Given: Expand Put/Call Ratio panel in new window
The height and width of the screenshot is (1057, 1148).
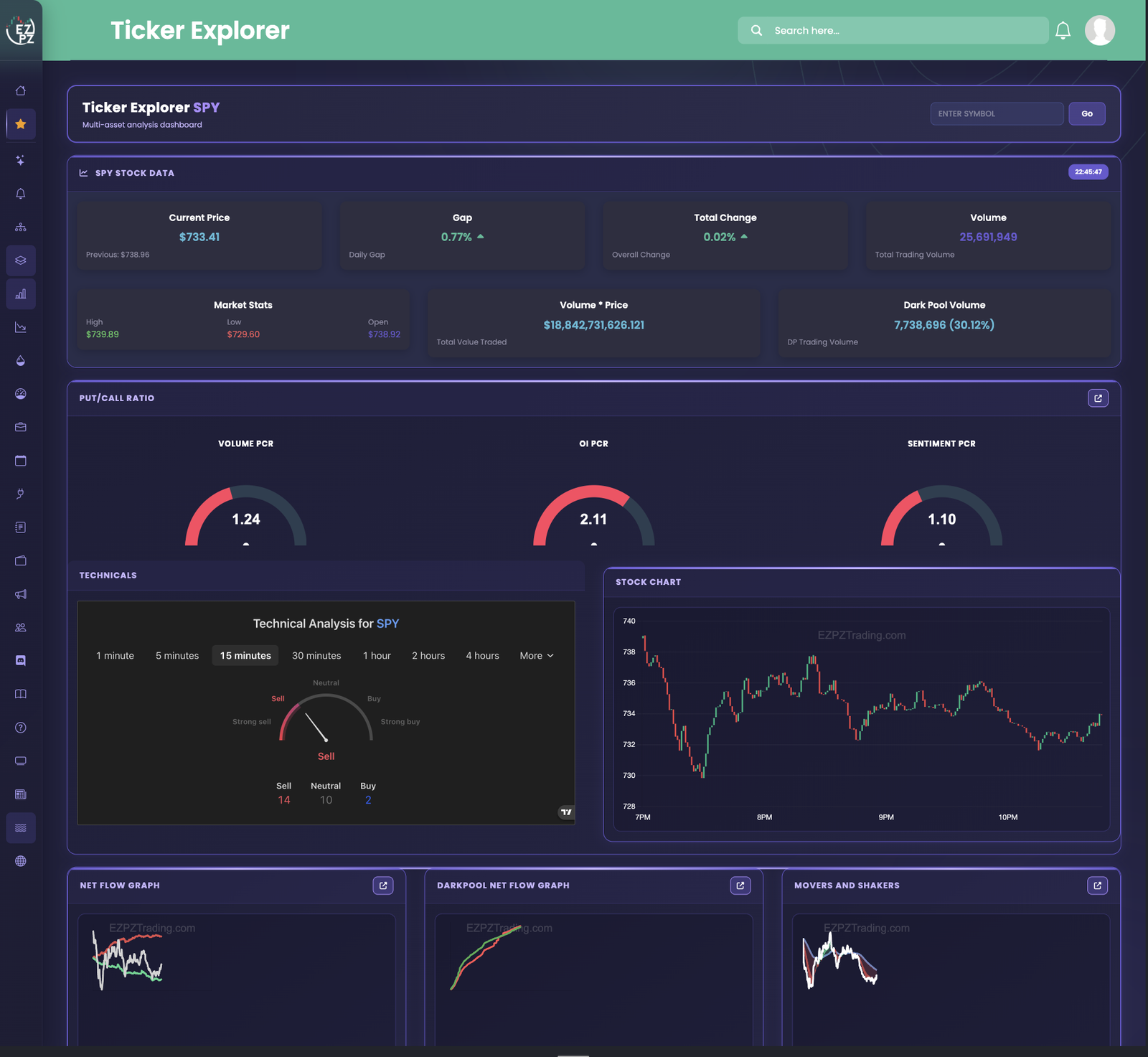Looking at the screenshot, I should pyautogui.click(x=1098, y=398).
